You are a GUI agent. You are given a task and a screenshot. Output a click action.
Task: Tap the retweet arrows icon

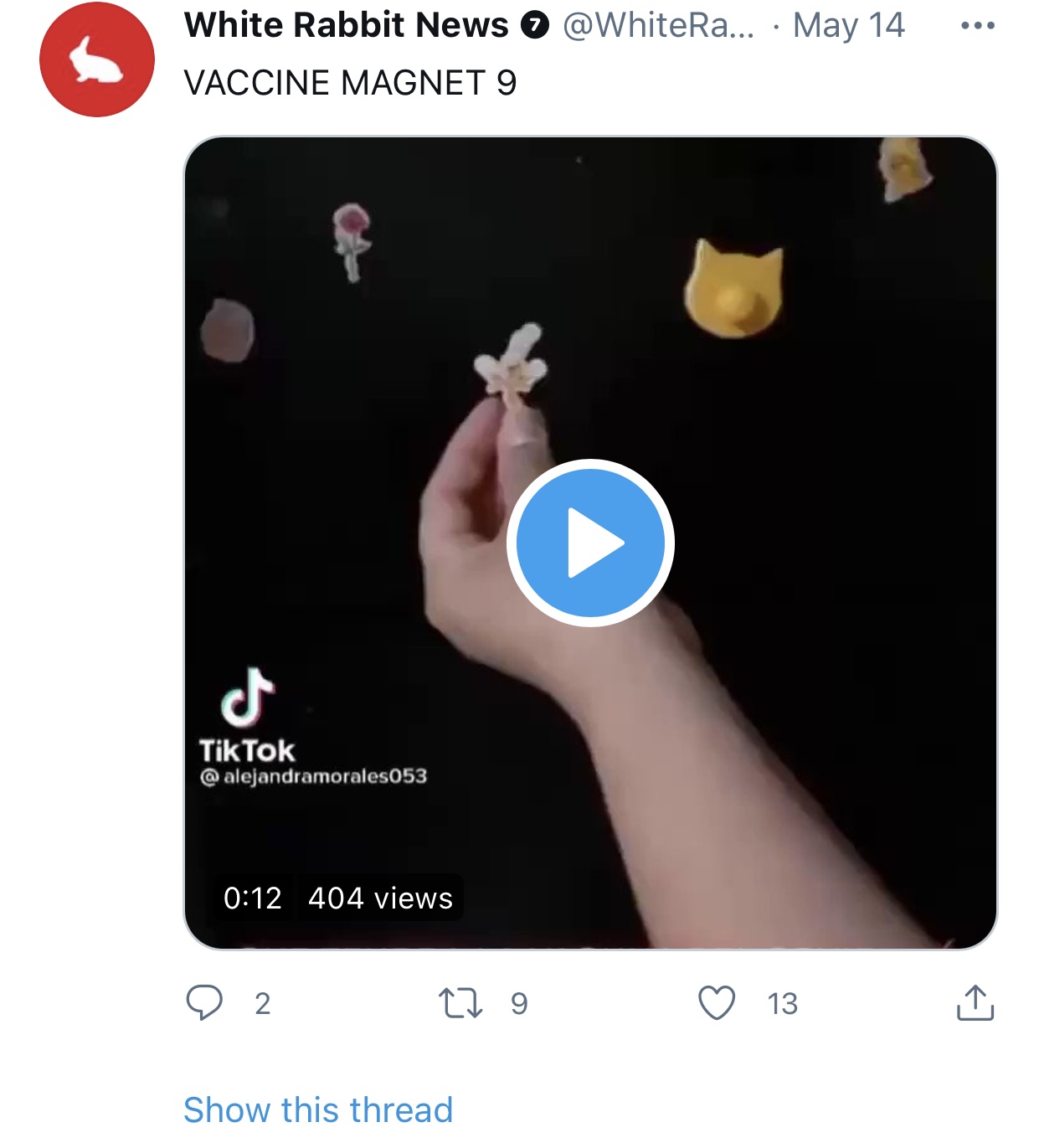pos(460,1002)
